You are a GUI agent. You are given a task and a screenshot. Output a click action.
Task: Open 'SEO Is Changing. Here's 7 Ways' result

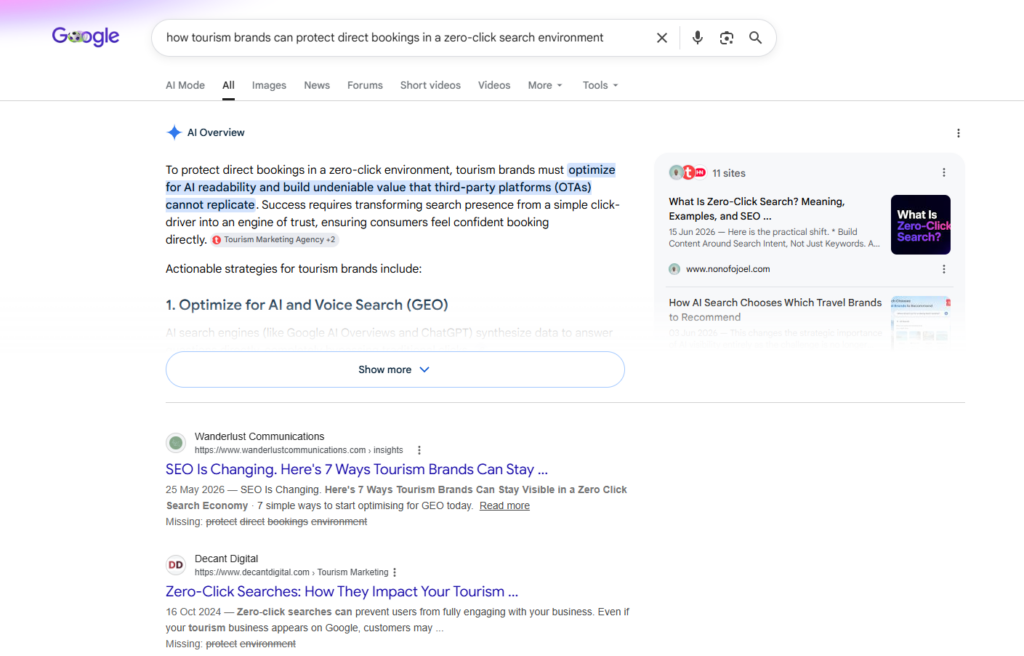click(x=357, y=469)
